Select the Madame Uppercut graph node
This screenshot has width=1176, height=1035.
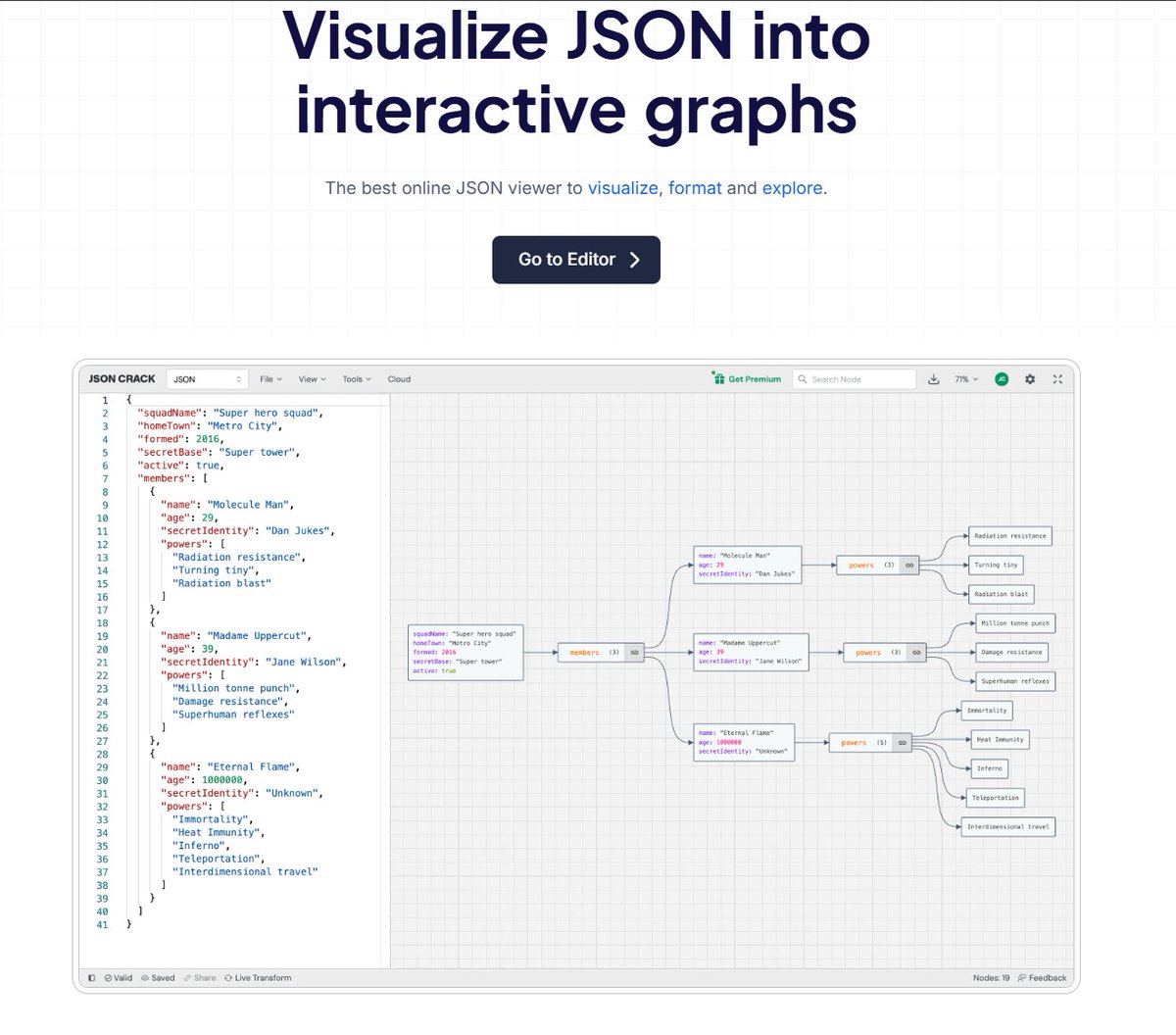click(x=751, y=653)
